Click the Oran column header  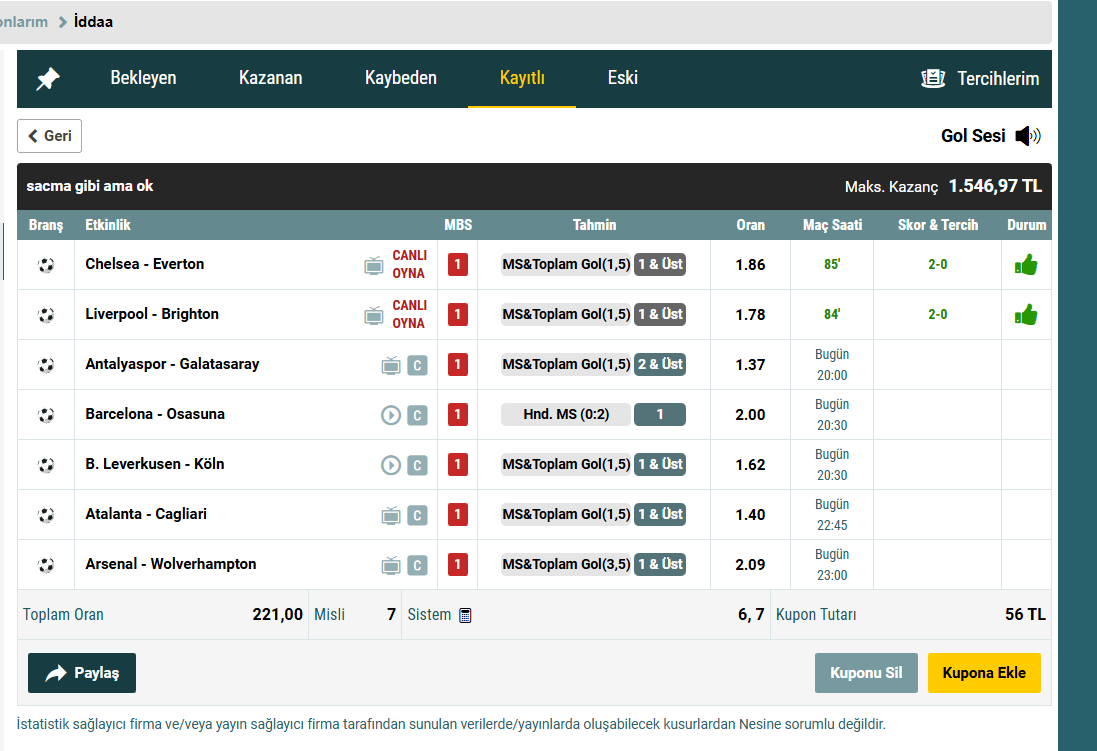[x=750, y=225]
